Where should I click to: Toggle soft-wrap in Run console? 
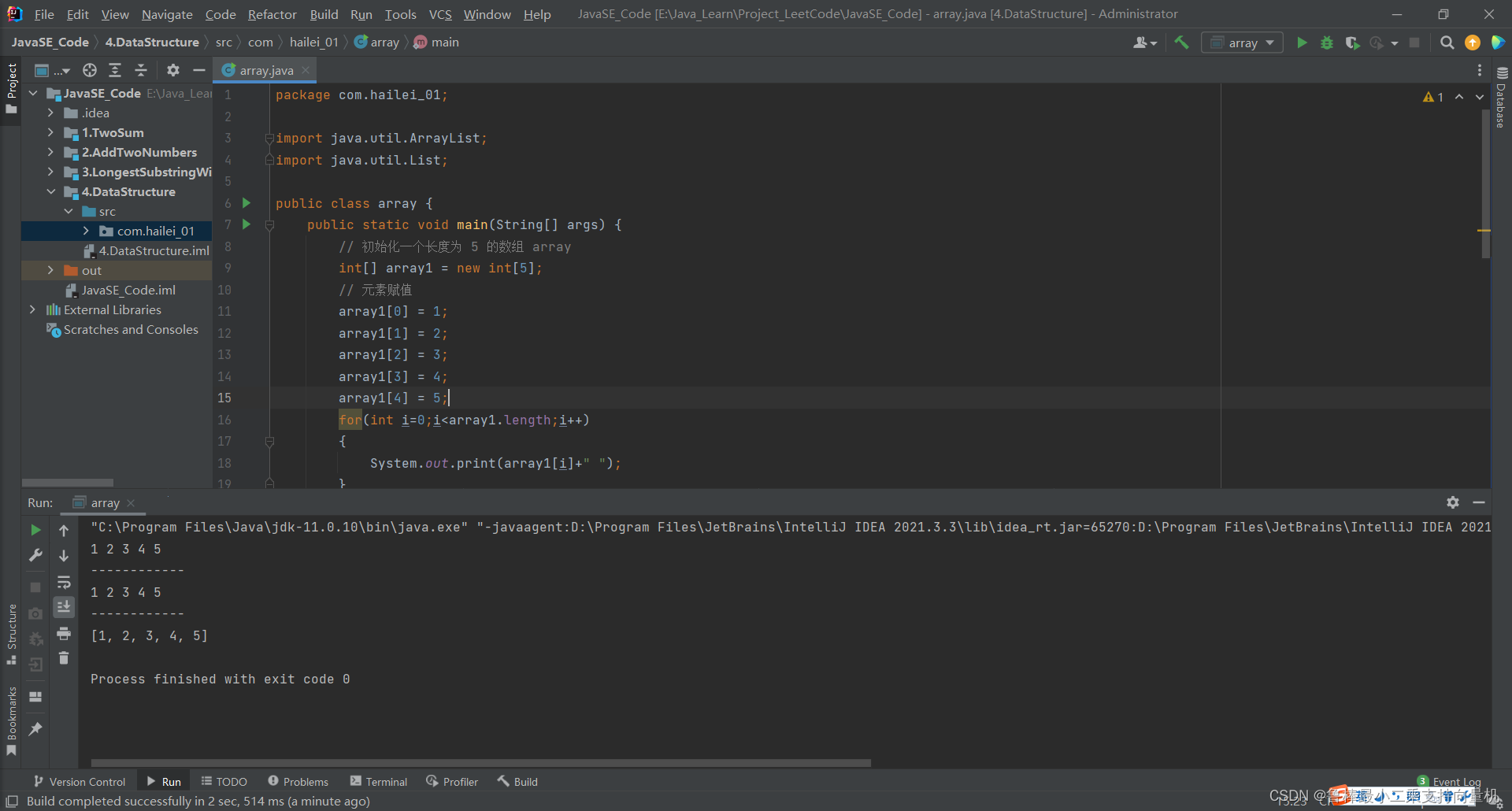click(x=64, y=582)
